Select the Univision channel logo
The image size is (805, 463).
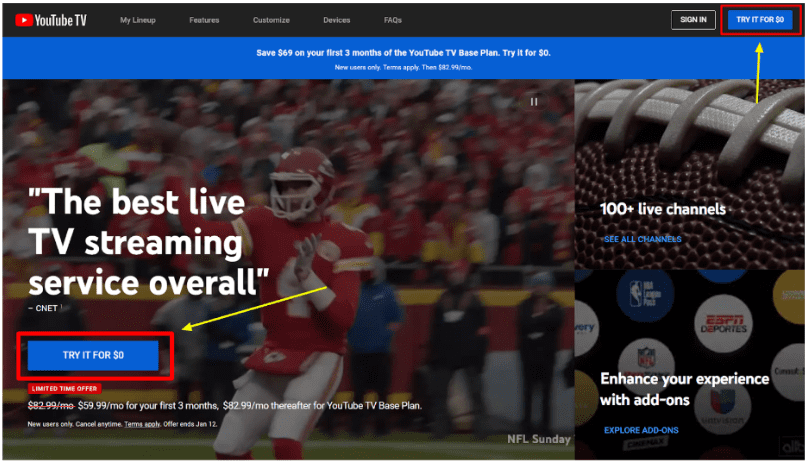(723, 406)
